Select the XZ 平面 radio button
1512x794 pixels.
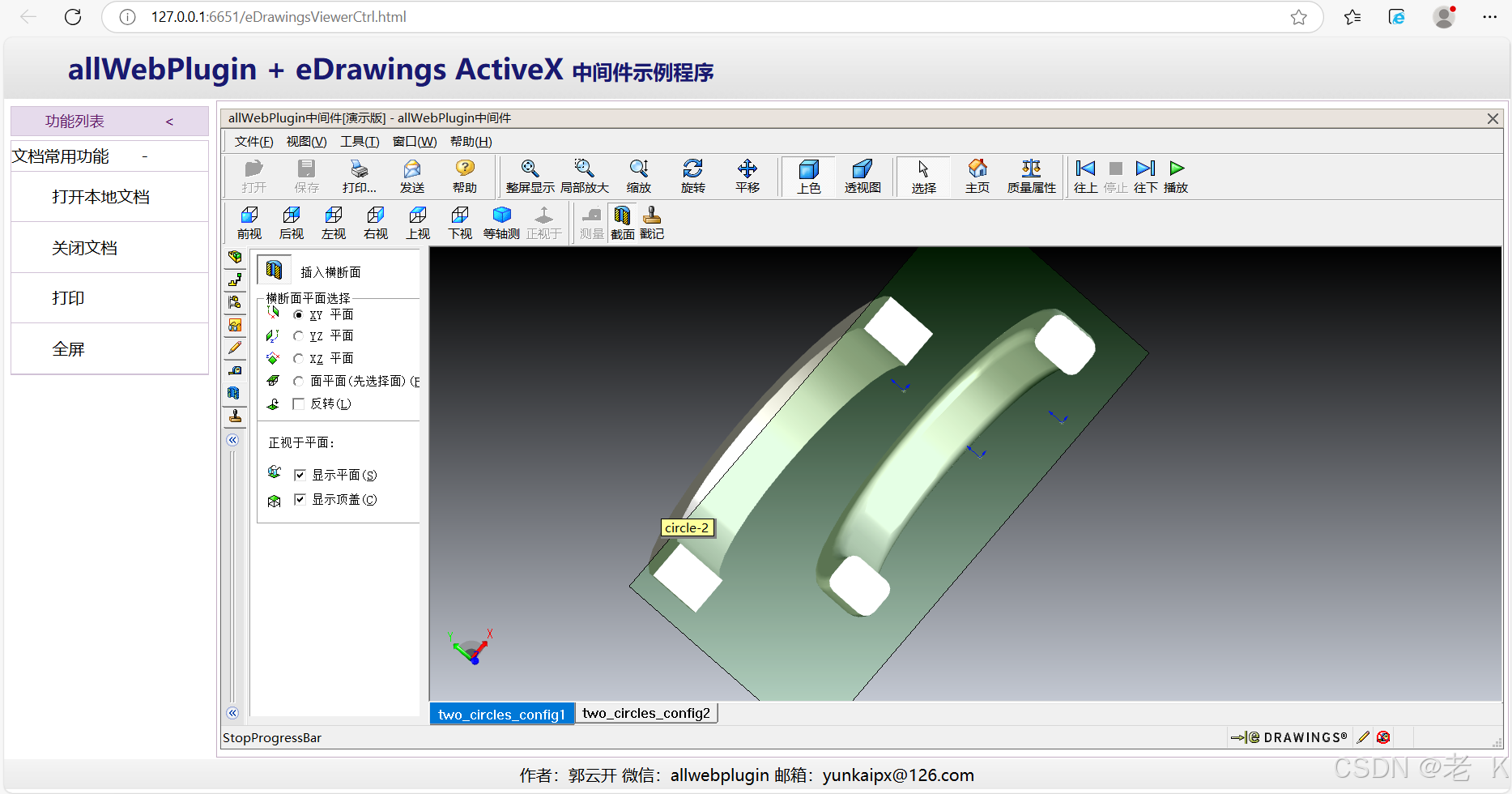pyautogui.click(x=298, y=358)
